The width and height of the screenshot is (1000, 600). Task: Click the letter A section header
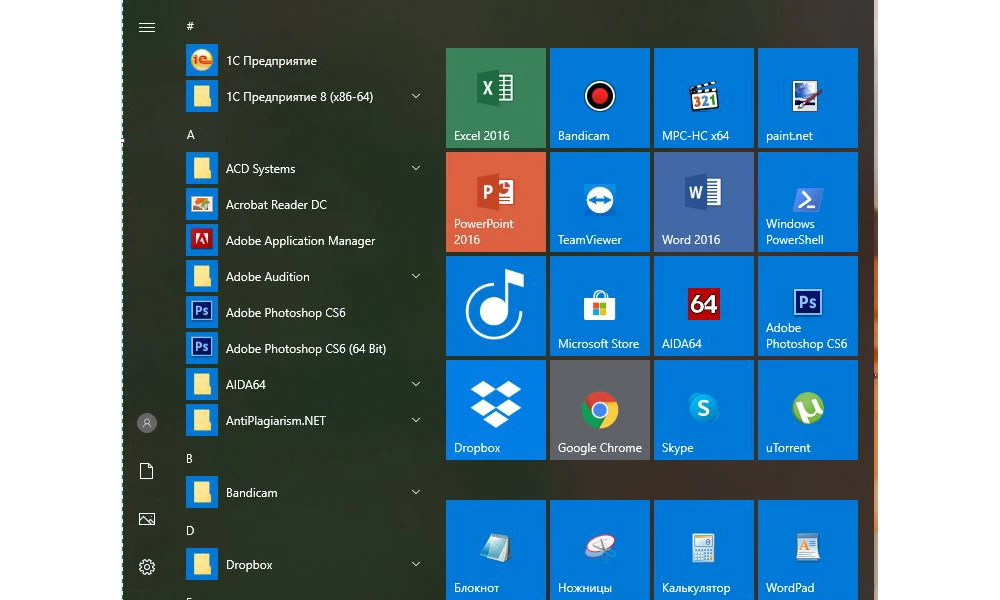click(190, 135)
